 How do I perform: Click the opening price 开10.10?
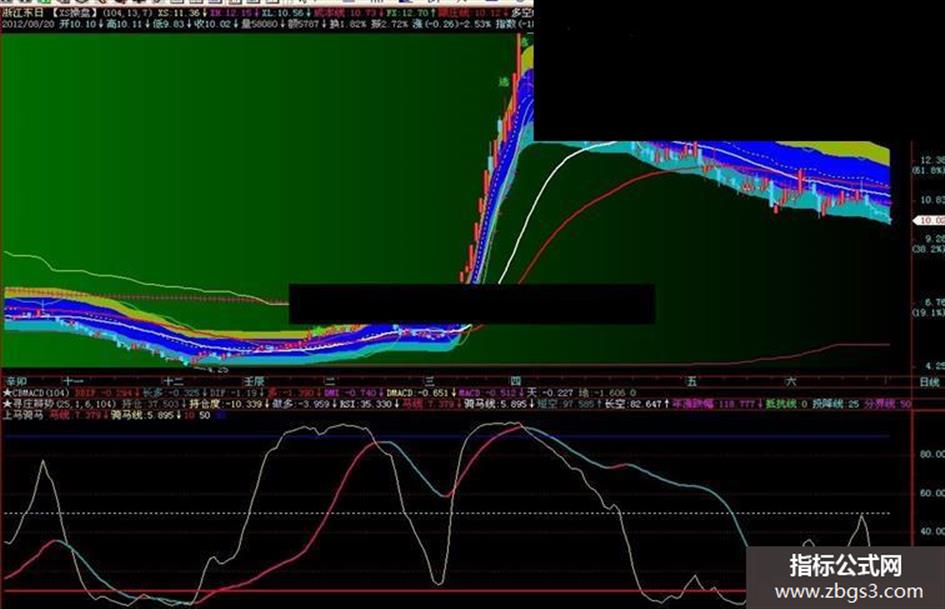(80, 24)
